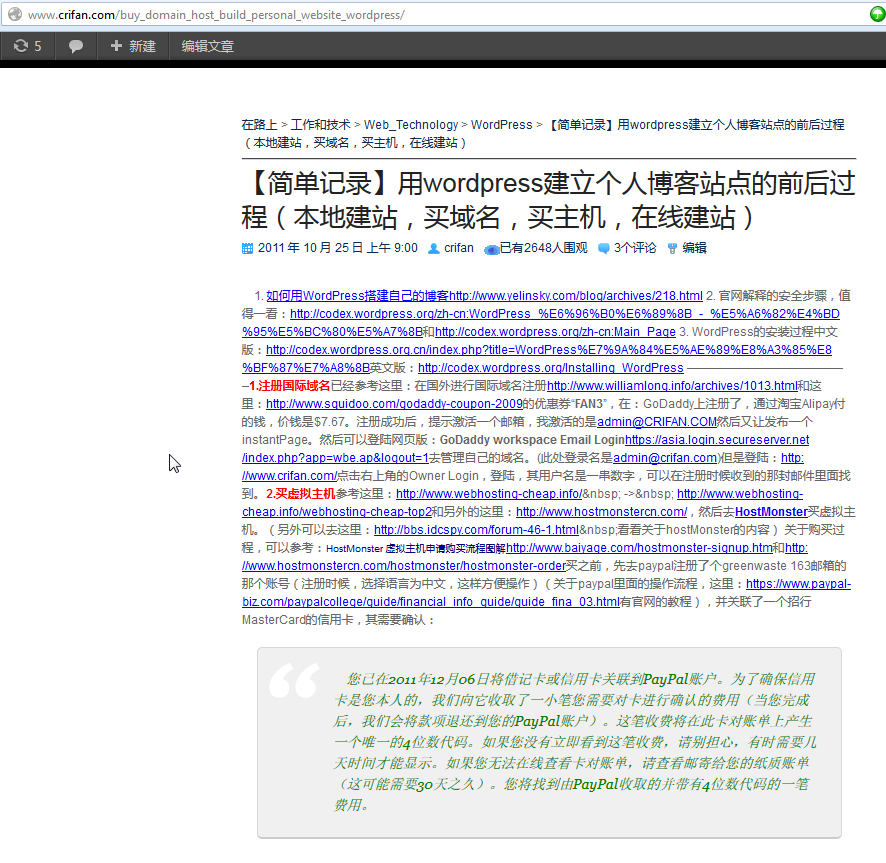Open the comments bubble in admin bar
This screenshot has height=863, width=886.
[x=76, y=46]
